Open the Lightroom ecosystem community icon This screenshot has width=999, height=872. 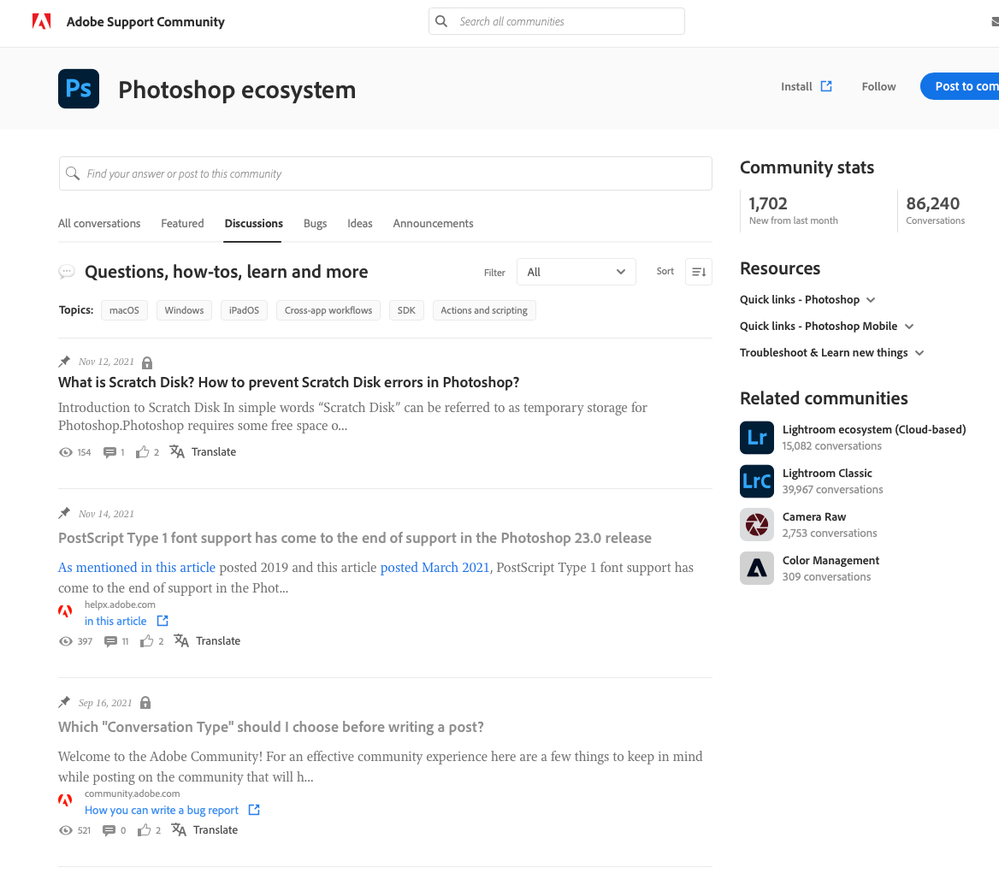tap(757, 438)
